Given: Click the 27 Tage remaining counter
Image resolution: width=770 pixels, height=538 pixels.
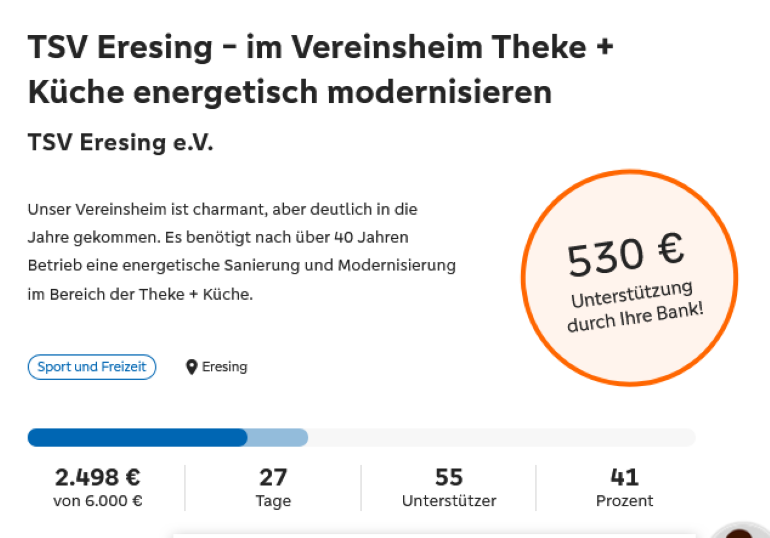Looking at the screenshot, I should (x=273, y=487).
